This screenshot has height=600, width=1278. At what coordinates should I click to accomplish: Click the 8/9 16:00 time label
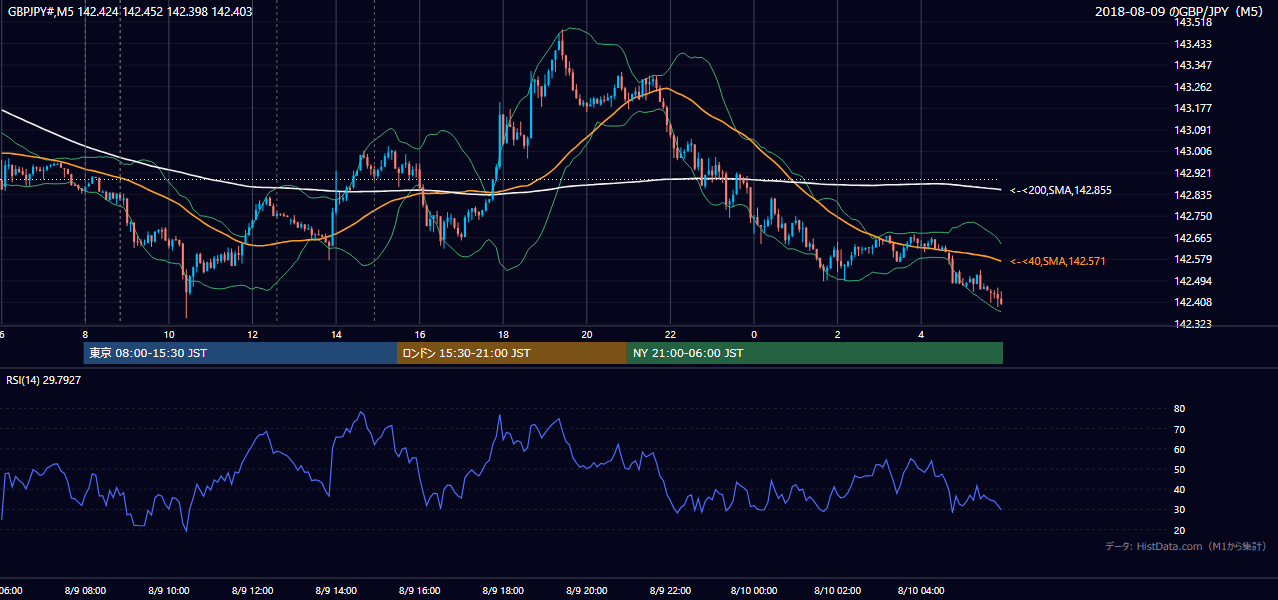click(x=421, y=590)
